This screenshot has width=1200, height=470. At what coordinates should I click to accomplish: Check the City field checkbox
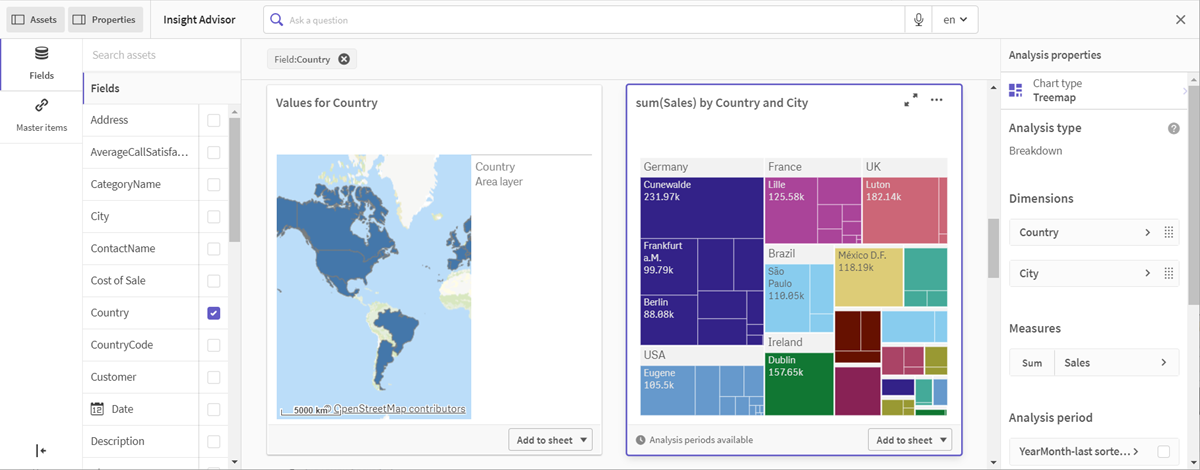[x=214, y=217]
